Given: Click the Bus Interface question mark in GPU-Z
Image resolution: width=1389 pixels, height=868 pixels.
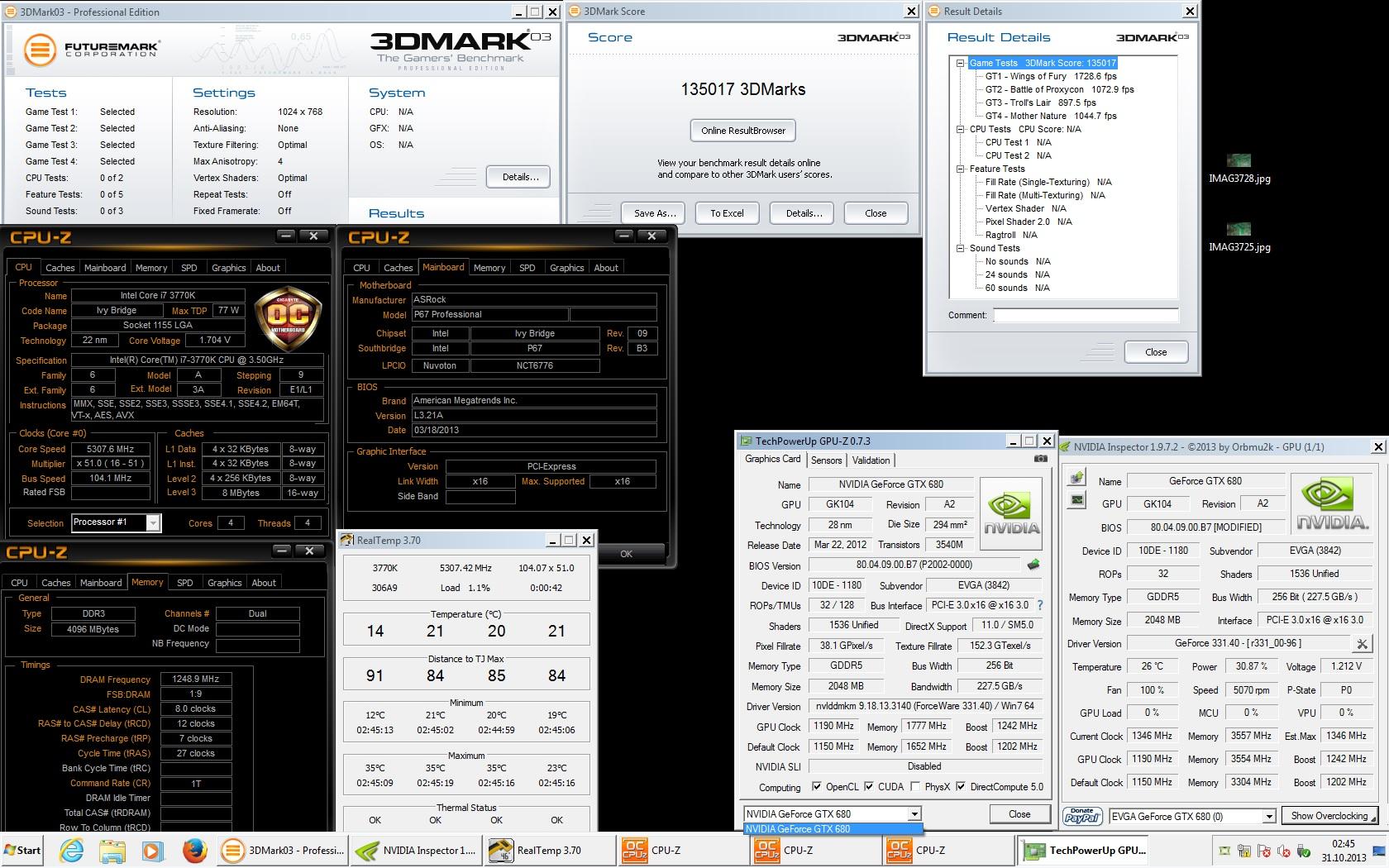Looking at the screenshot, I should pos(1040,605).
